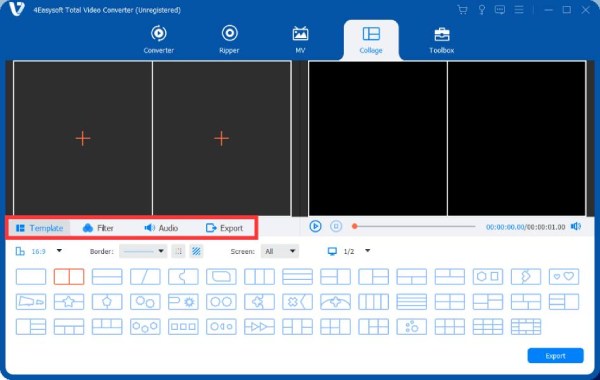Open the MV tab

coord(300,39)
